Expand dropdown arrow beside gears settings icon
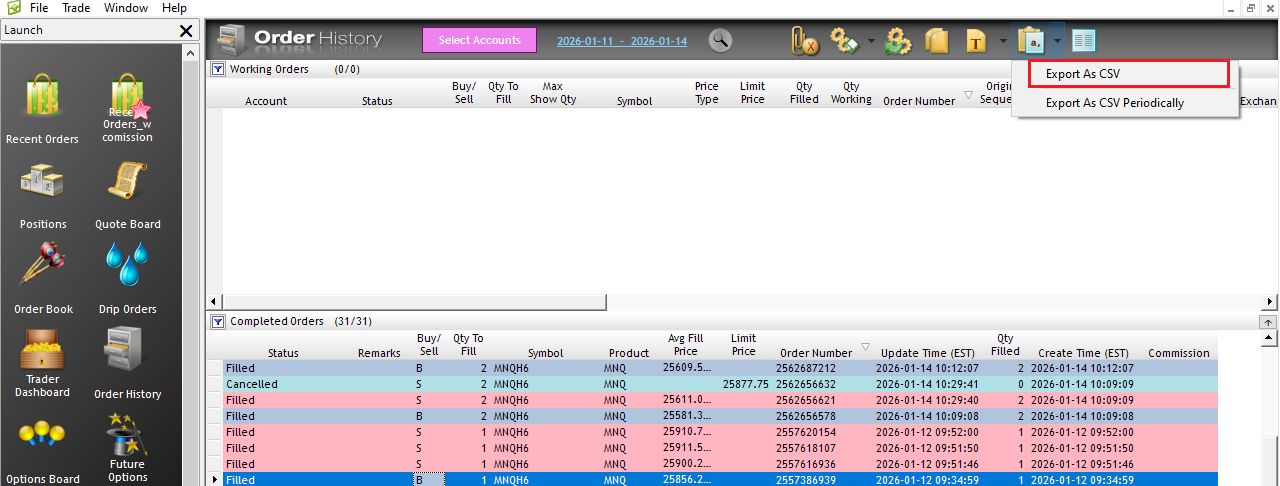This screenshot has height=486, width=1280. pyautogui.click(x=871, y=42)
